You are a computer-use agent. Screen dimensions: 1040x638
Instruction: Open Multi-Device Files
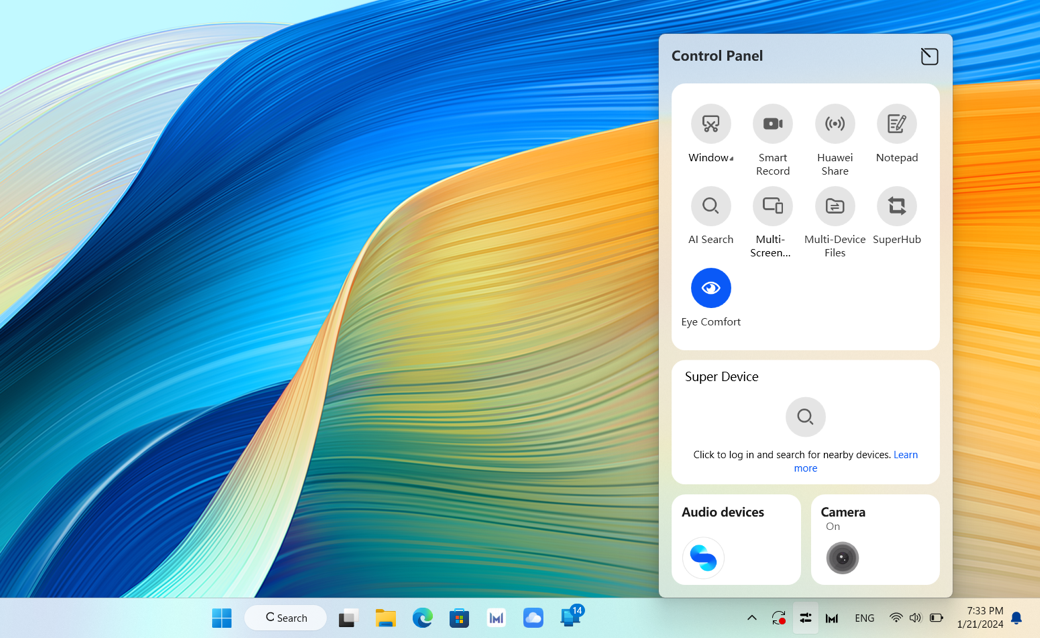point(834,206)
